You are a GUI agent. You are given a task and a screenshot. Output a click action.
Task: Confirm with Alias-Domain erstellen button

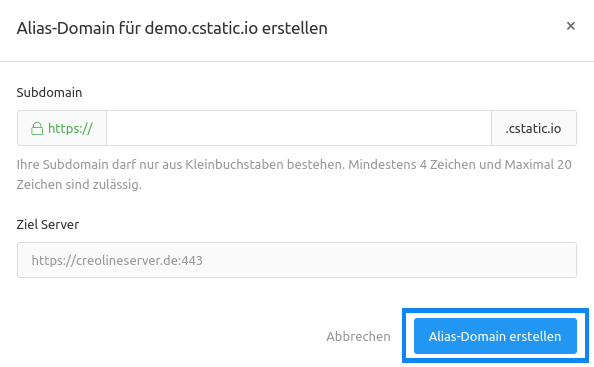pyautogui.click(x=495, y=336)
